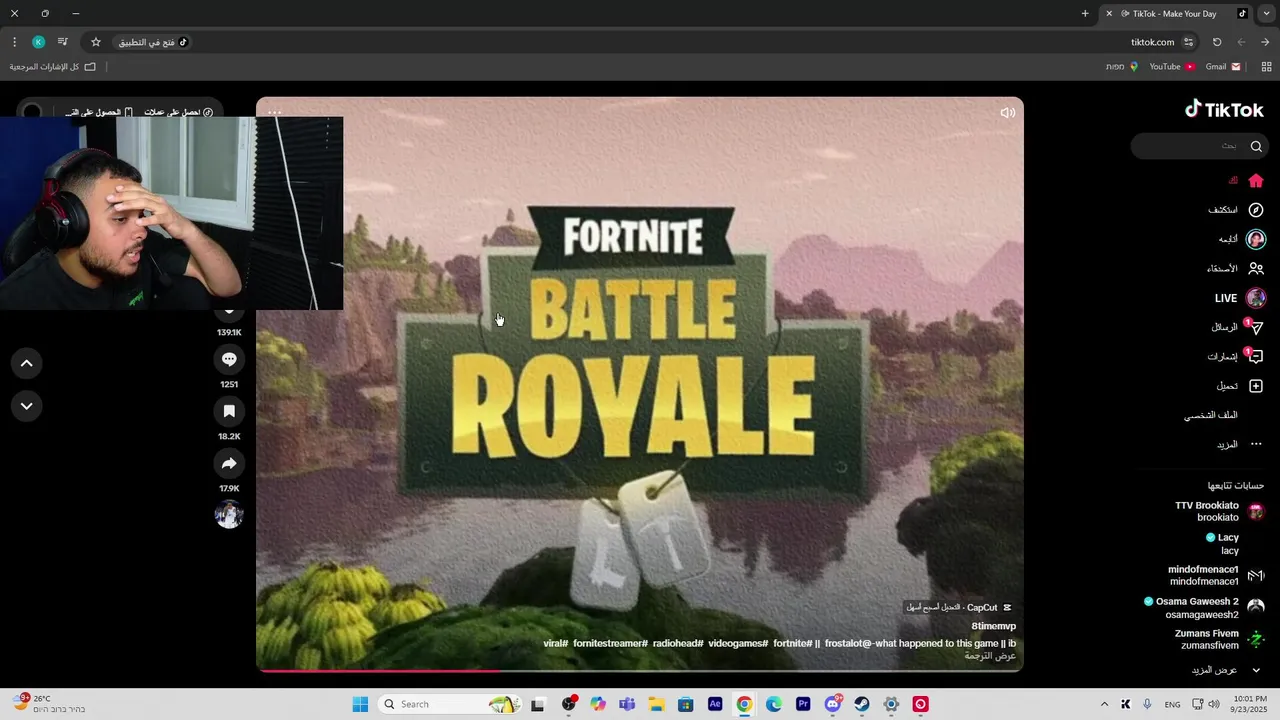Click the #fortnite hashtag in caption
The image size is (1280, 720).
click(x=792, y=643)
